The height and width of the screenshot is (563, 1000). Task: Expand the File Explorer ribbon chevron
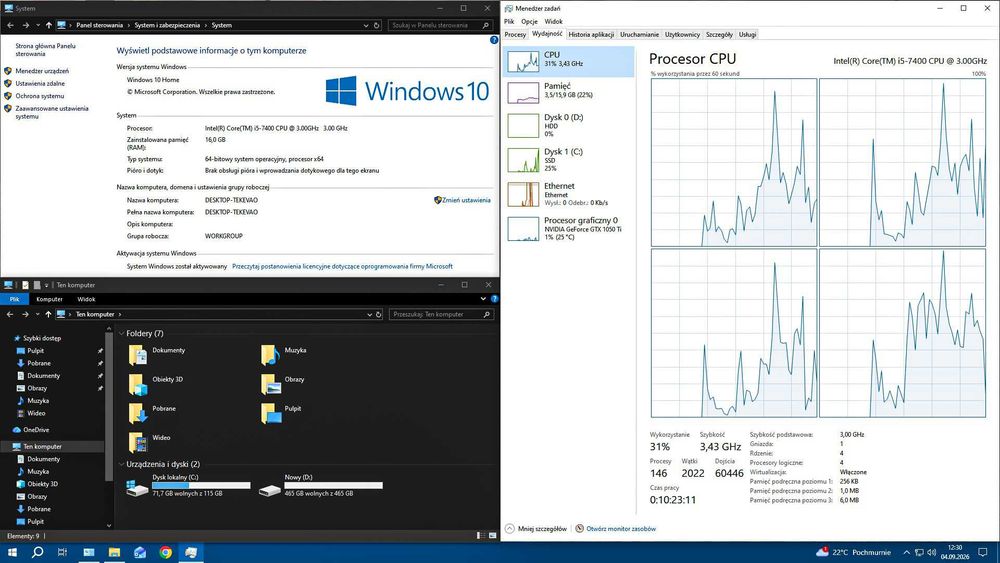tap(483, 298)
